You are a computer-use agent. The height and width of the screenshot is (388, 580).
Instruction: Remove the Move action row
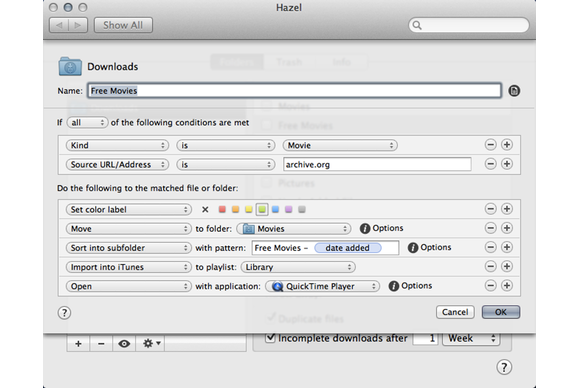490,228
